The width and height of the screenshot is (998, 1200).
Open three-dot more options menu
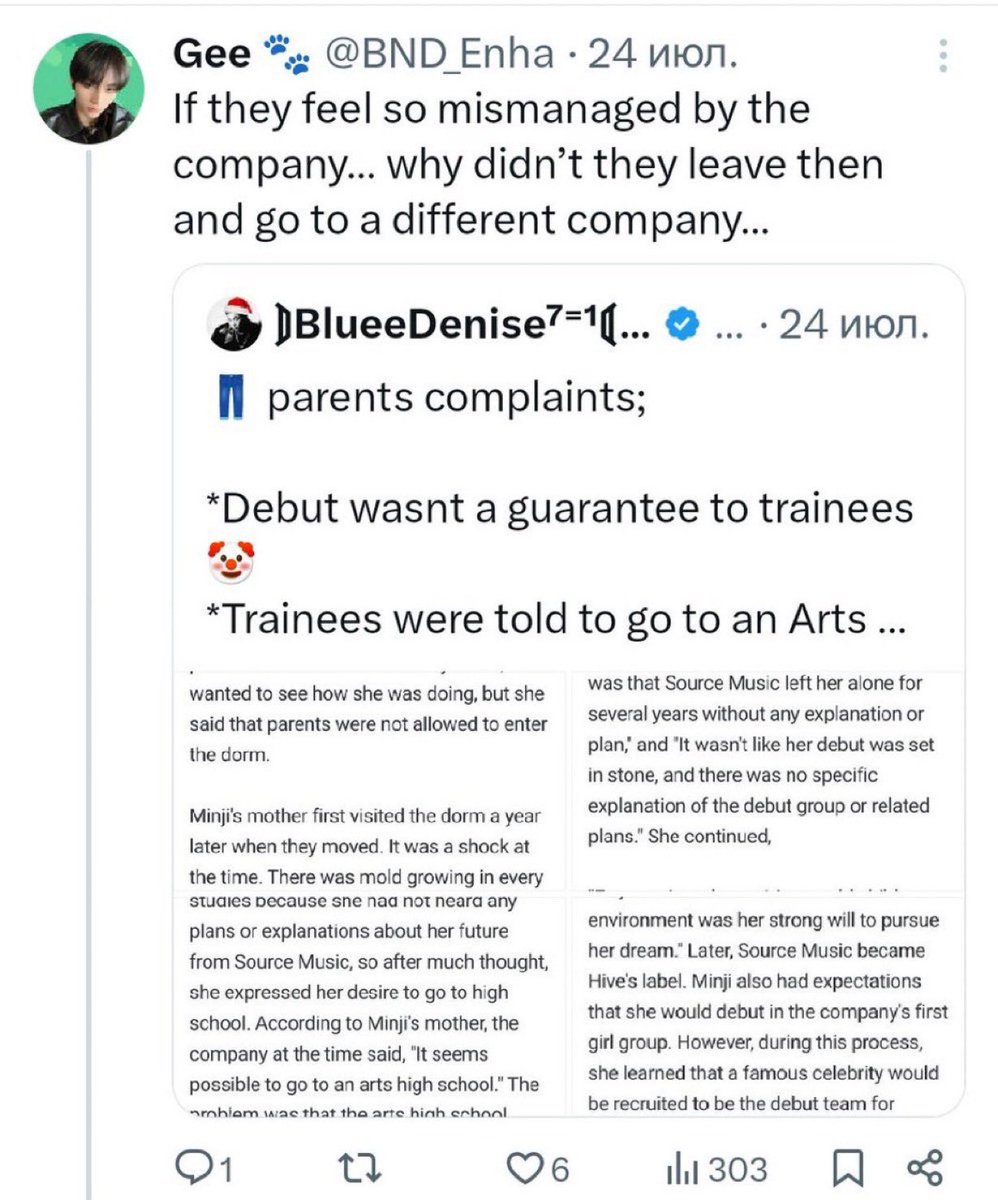pos(942,55)
